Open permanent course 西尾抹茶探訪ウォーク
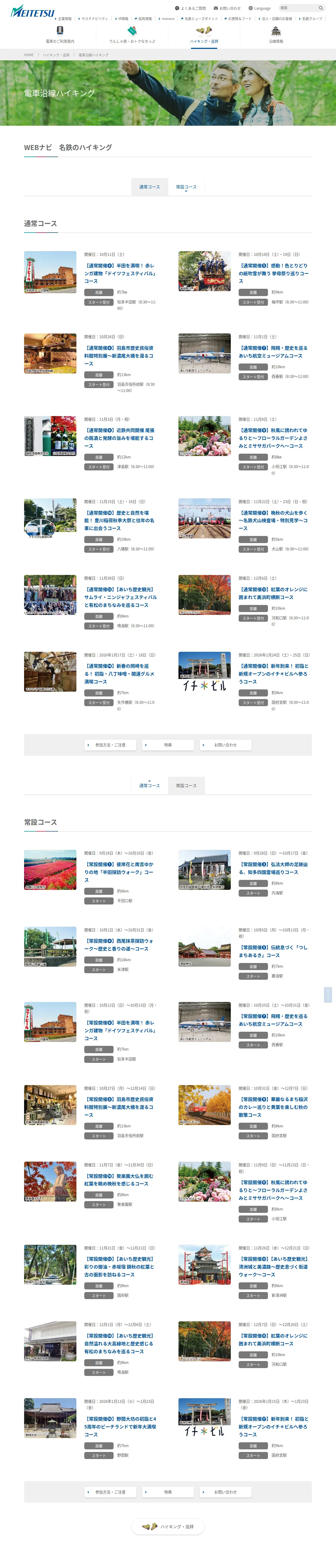 tap(120, 945)
